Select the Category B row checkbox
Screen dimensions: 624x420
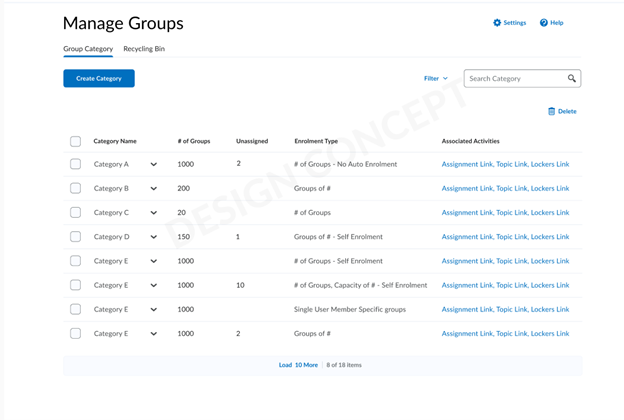coord(75,188)
